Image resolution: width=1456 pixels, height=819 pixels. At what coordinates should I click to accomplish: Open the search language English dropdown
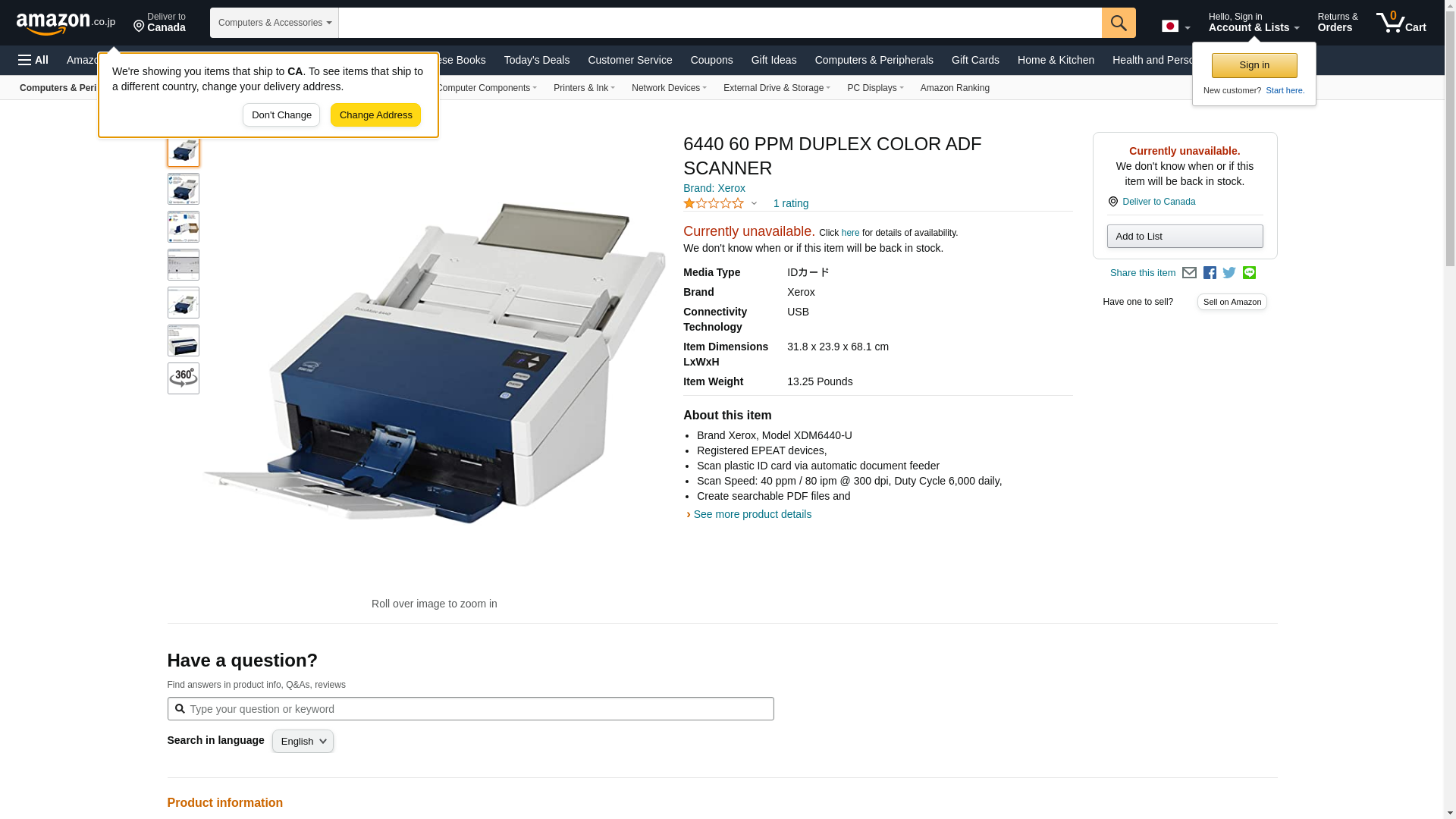303,742
